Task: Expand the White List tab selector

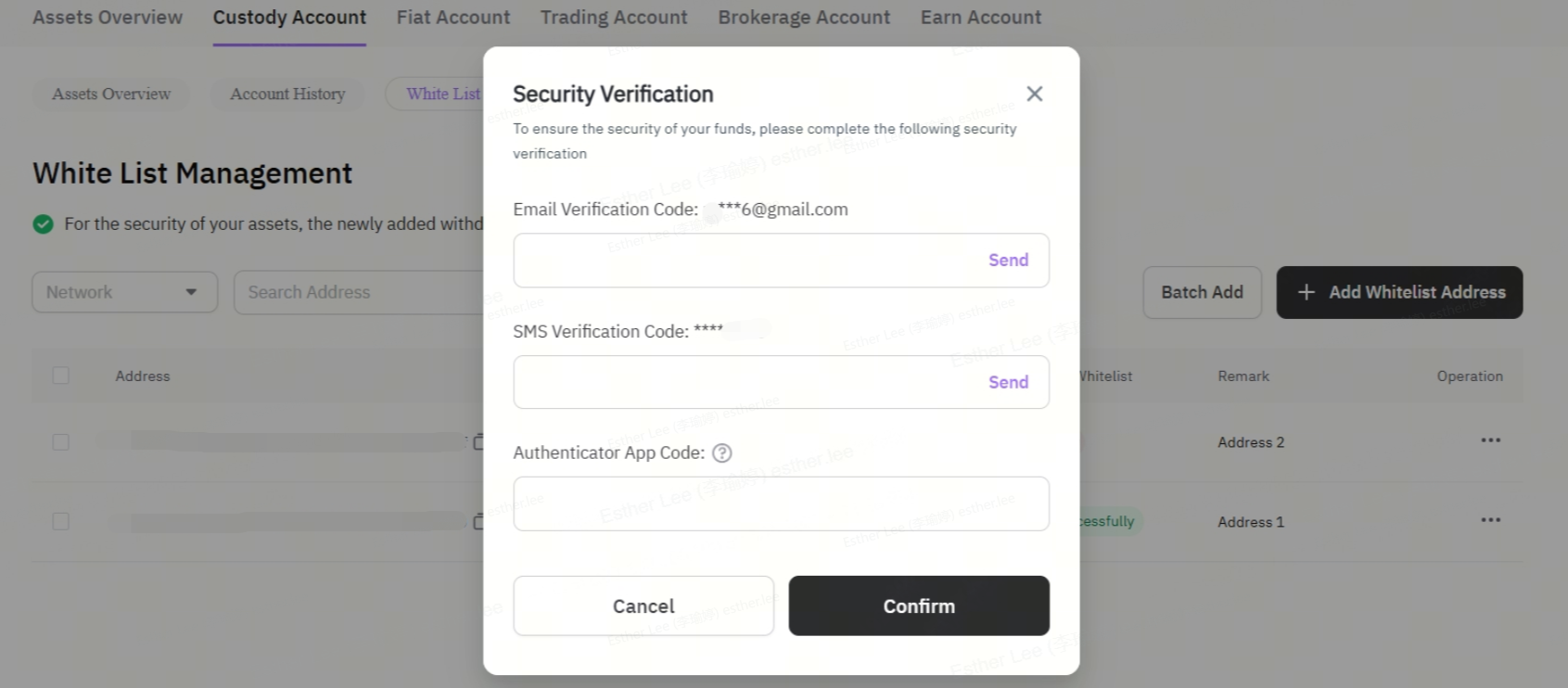Action: pyautogui.click(x=445, y=94)
